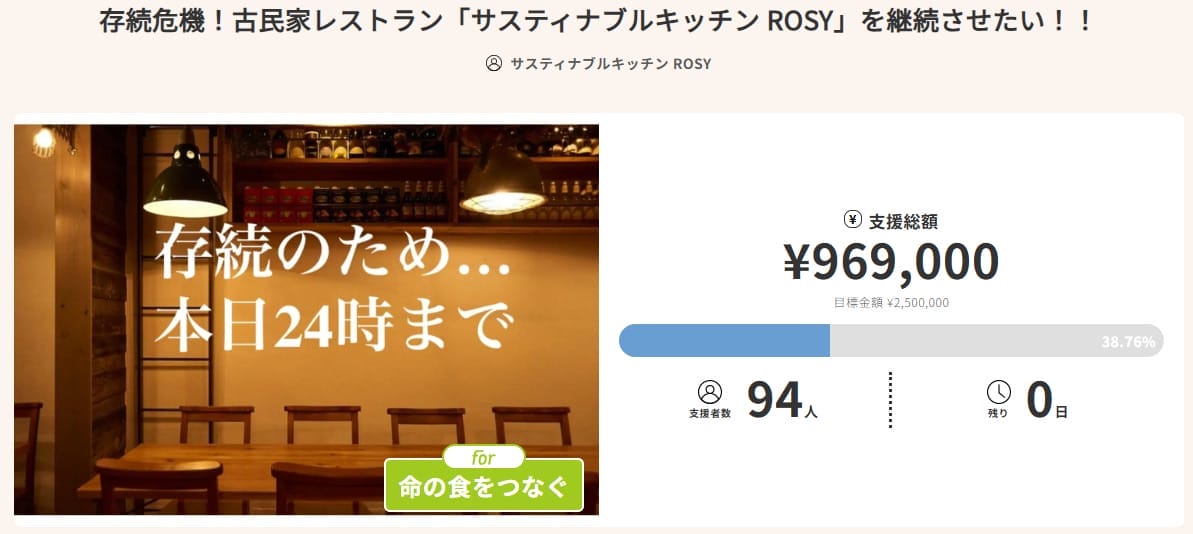Click the 支援総額 label text

(x=903, y=222)
